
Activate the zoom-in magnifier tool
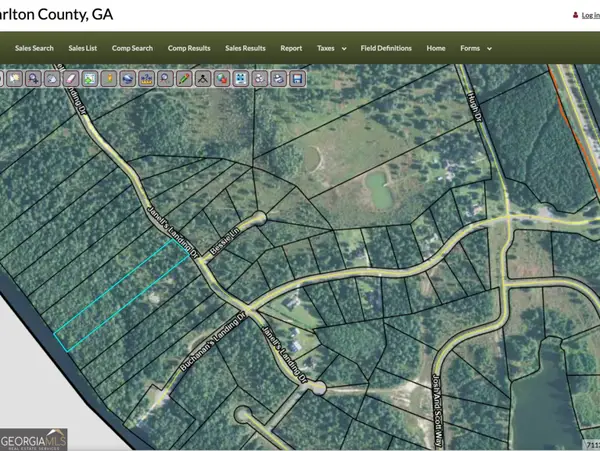click(33, 79)
